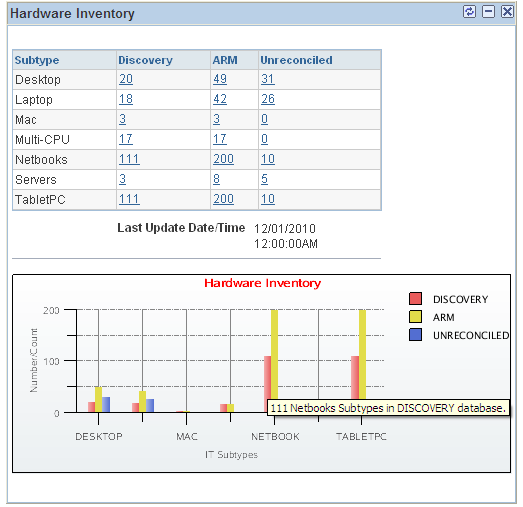Click the DESKTOP axis label
523x507 pixels.
(x=99, y=437)
